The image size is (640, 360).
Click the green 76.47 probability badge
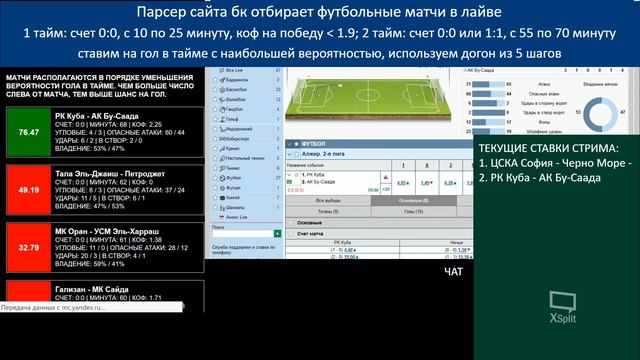click(29, 132)
